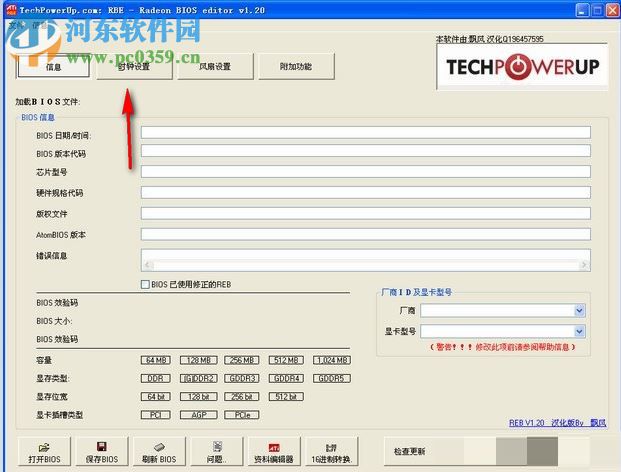Select the GDDR4 memory type indicator
This screenshot has height=472, width=621.
coord(286,378)
